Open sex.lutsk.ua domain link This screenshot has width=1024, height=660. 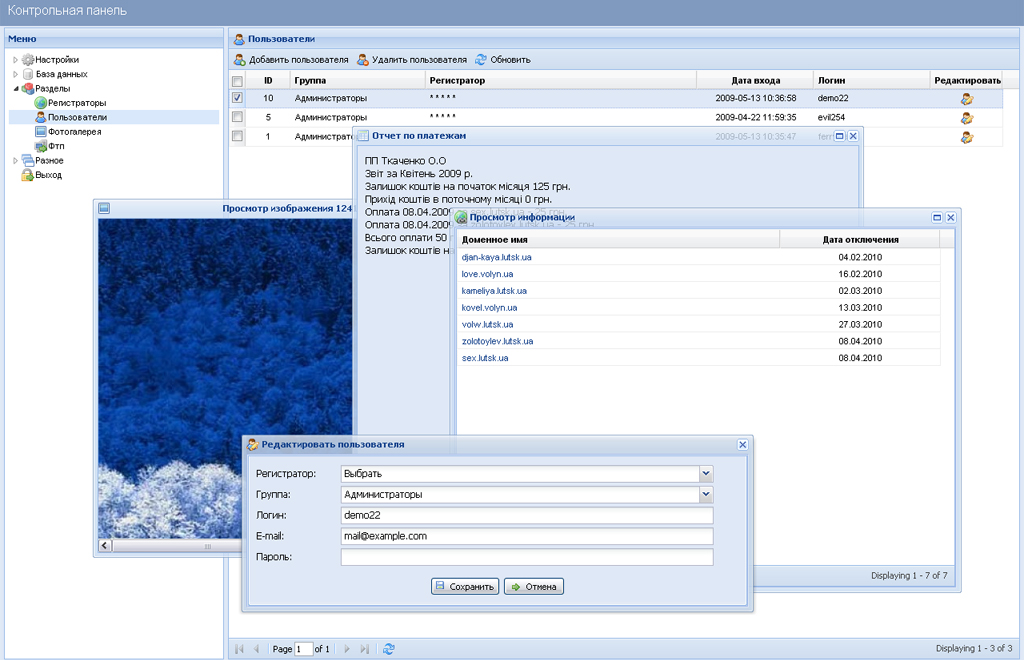click(x=485, y=358)
